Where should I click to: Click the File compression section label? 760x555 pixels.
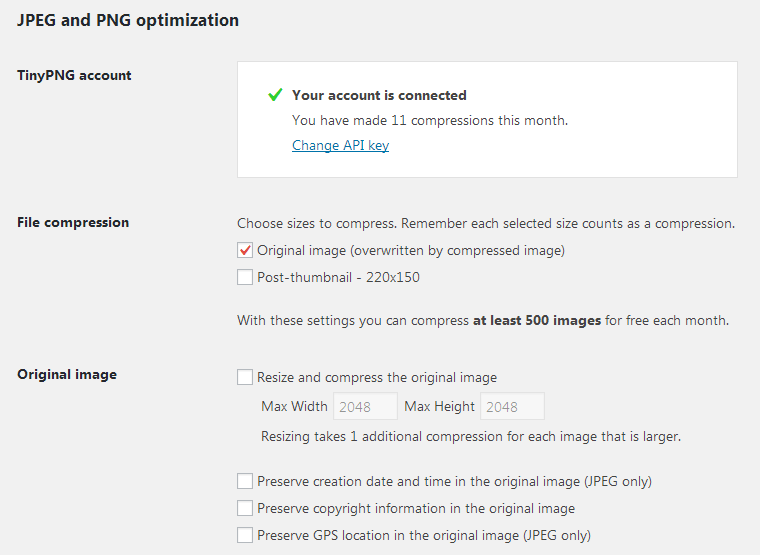[73, 222]
